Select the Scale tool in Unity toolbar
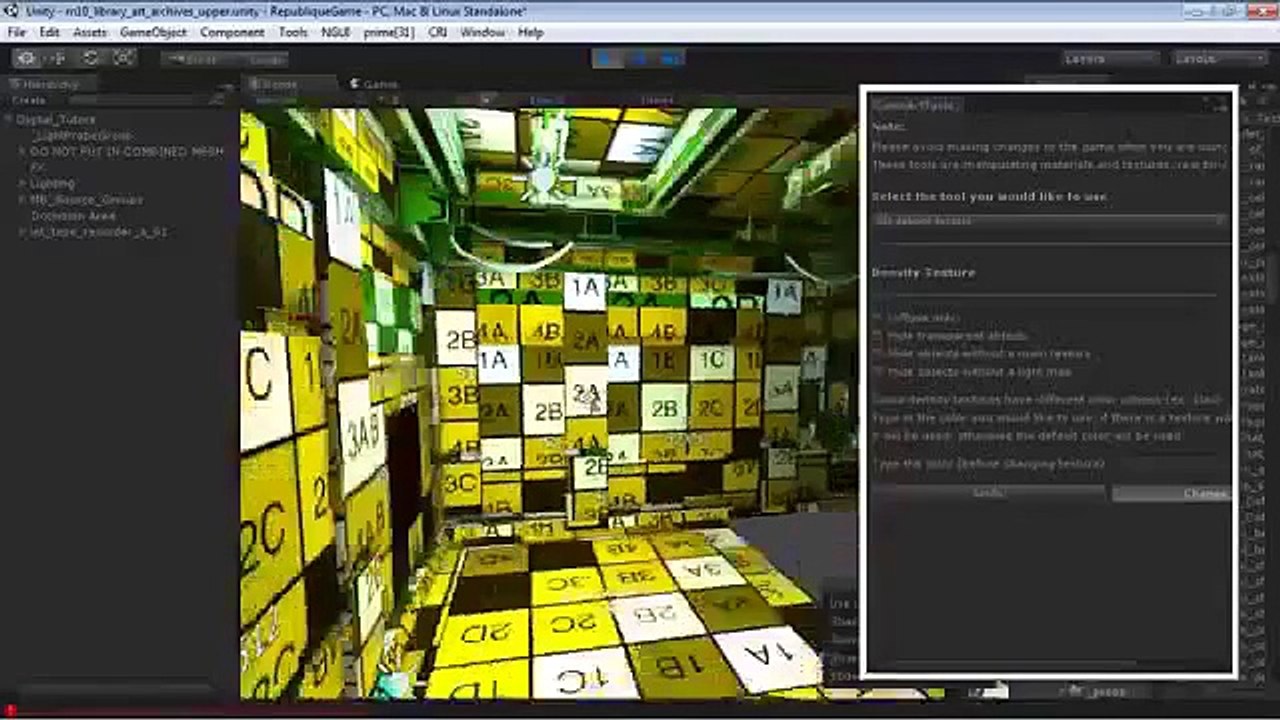 (124, 59)
